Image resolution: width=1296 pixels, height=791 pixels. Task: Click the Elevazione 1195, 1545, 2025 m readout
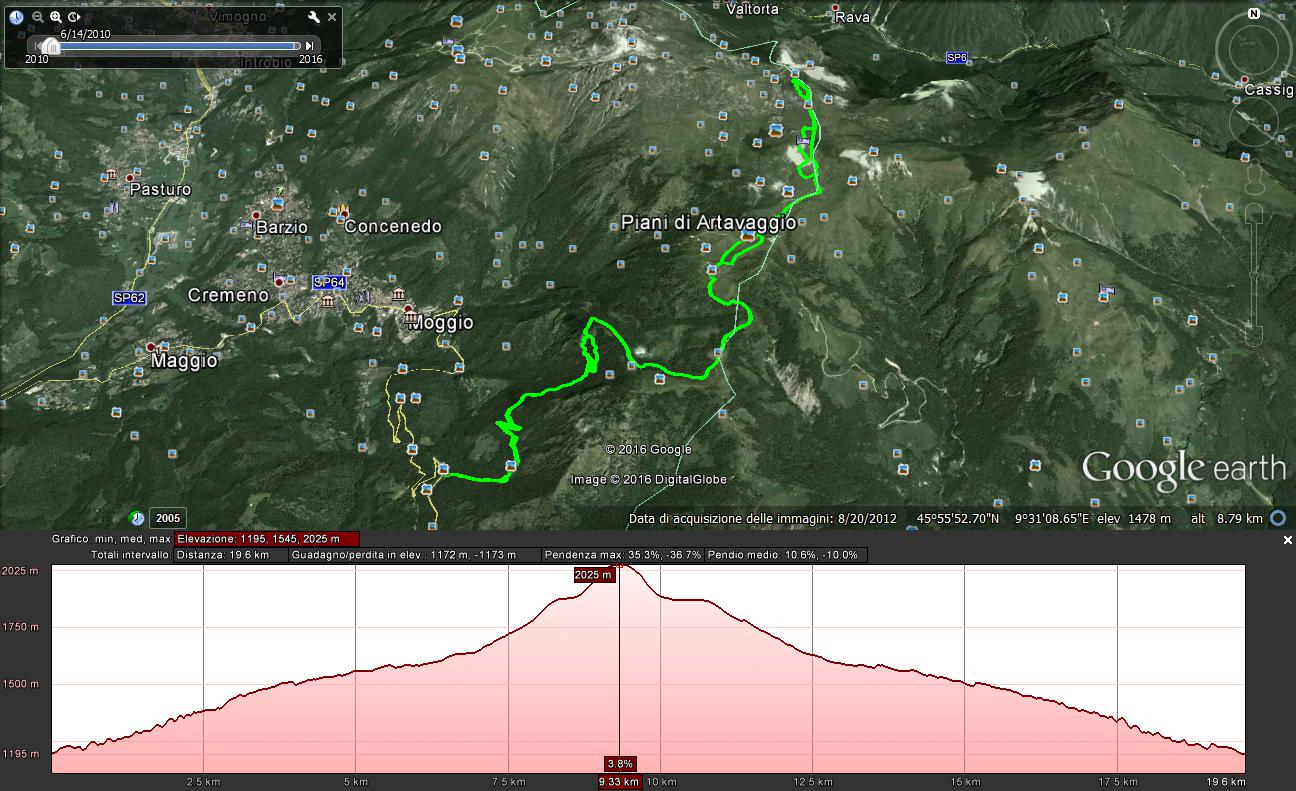266,539
